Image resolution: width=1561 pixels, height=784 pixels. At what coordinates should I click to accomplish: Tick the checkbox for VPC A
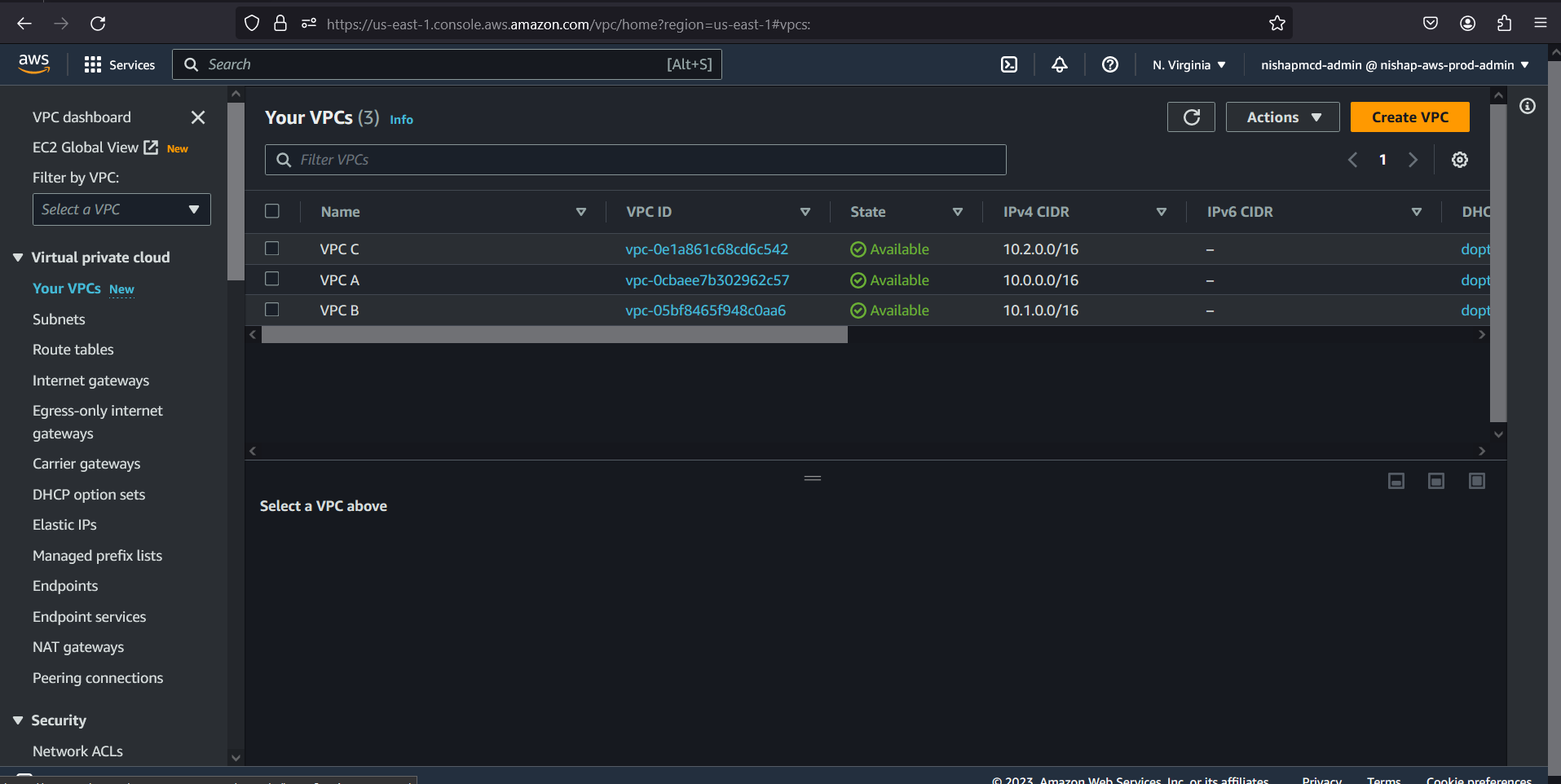pos(272,280)
